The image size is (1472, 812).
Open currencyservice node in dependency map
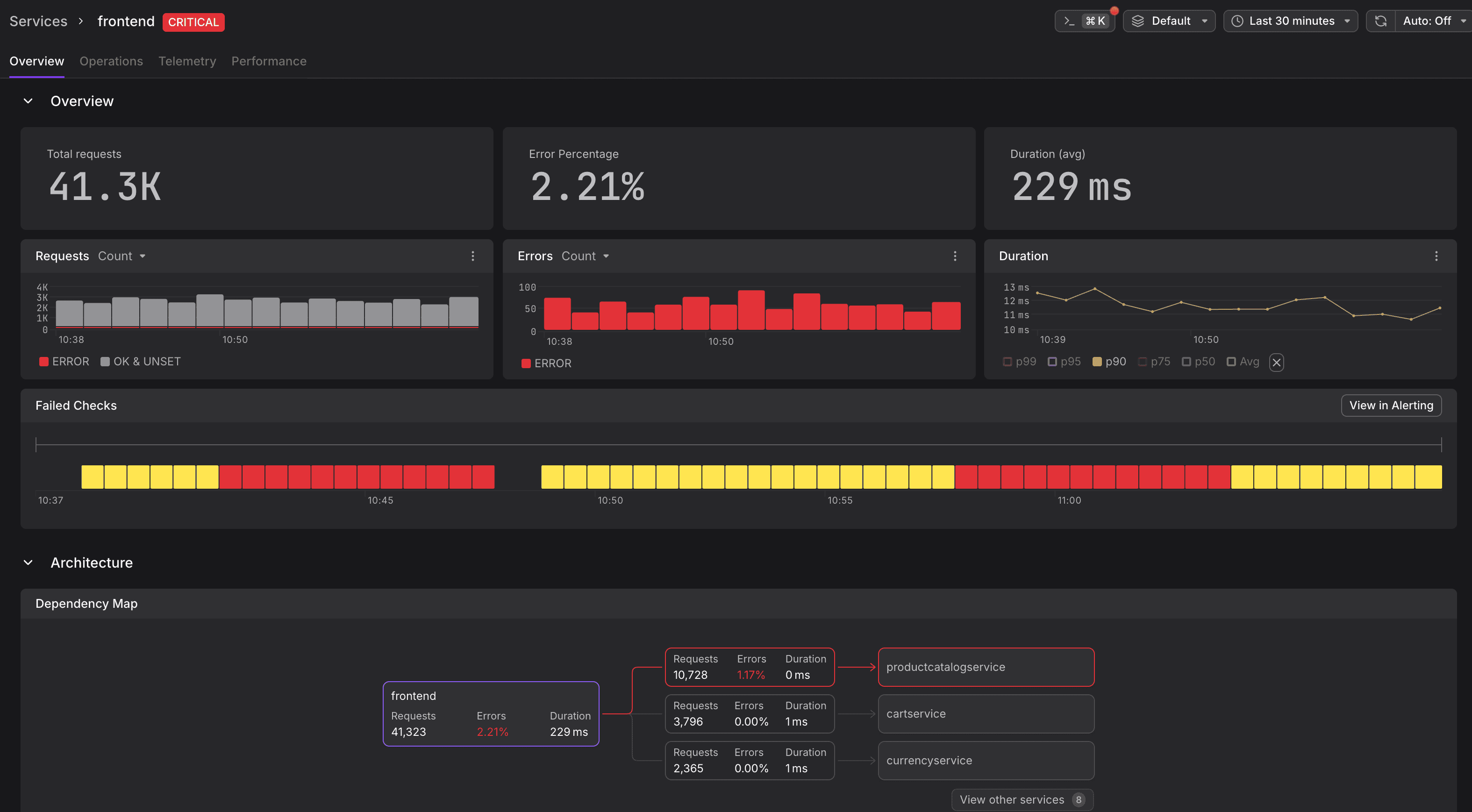pyautogui.click(x=986, y=761)
